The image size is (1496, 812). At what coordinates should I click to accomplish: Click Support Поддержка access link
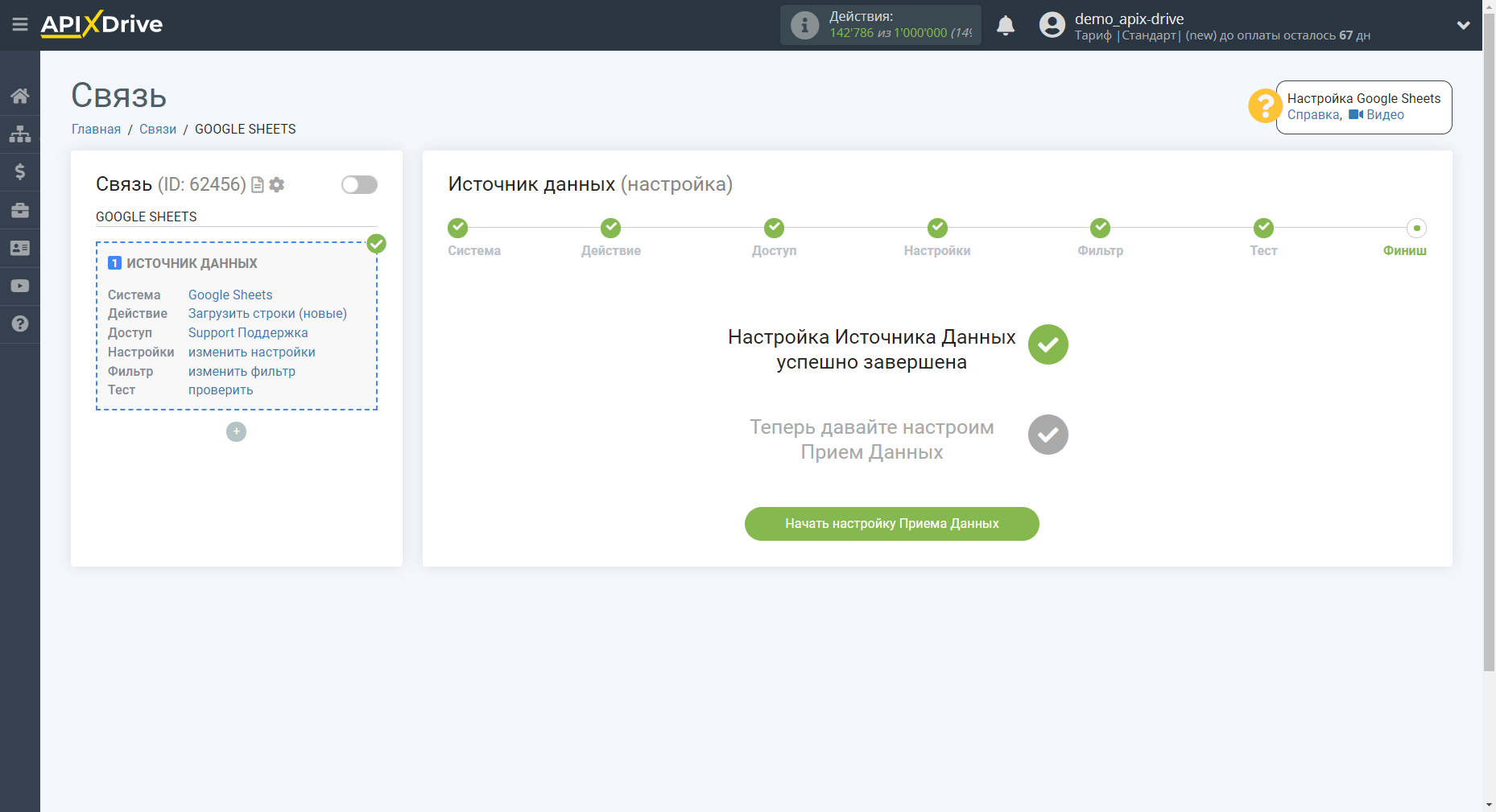[248, 332]
